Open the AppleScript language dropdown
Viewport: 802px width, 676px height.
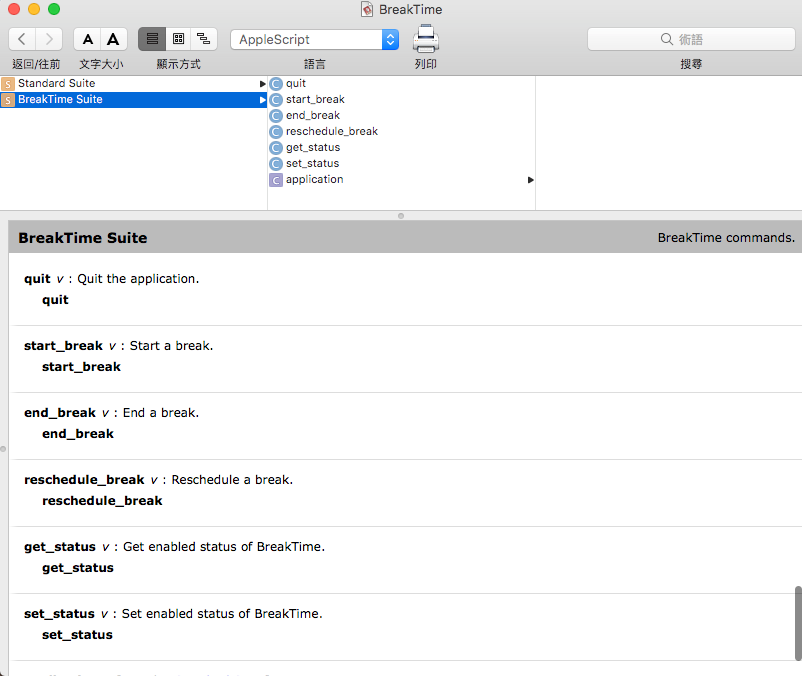[x=315, y=39]
